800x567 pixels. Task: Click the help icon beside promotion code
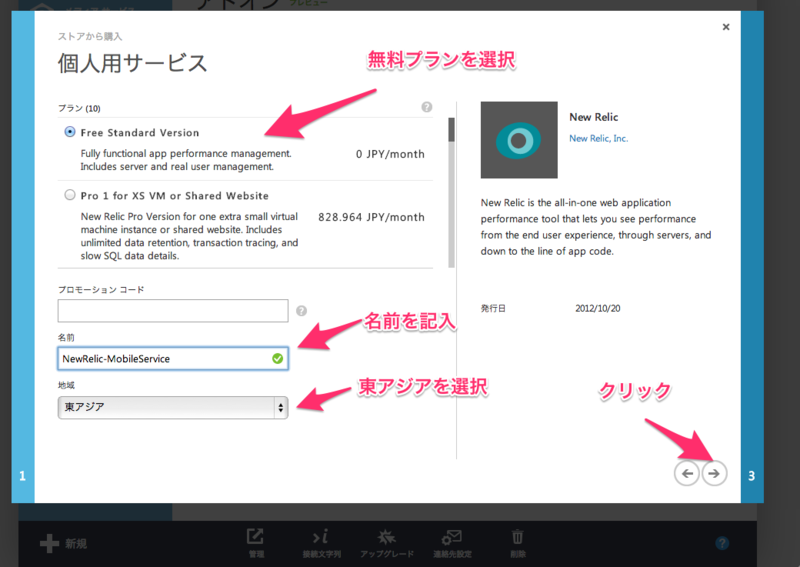[302, 311]
